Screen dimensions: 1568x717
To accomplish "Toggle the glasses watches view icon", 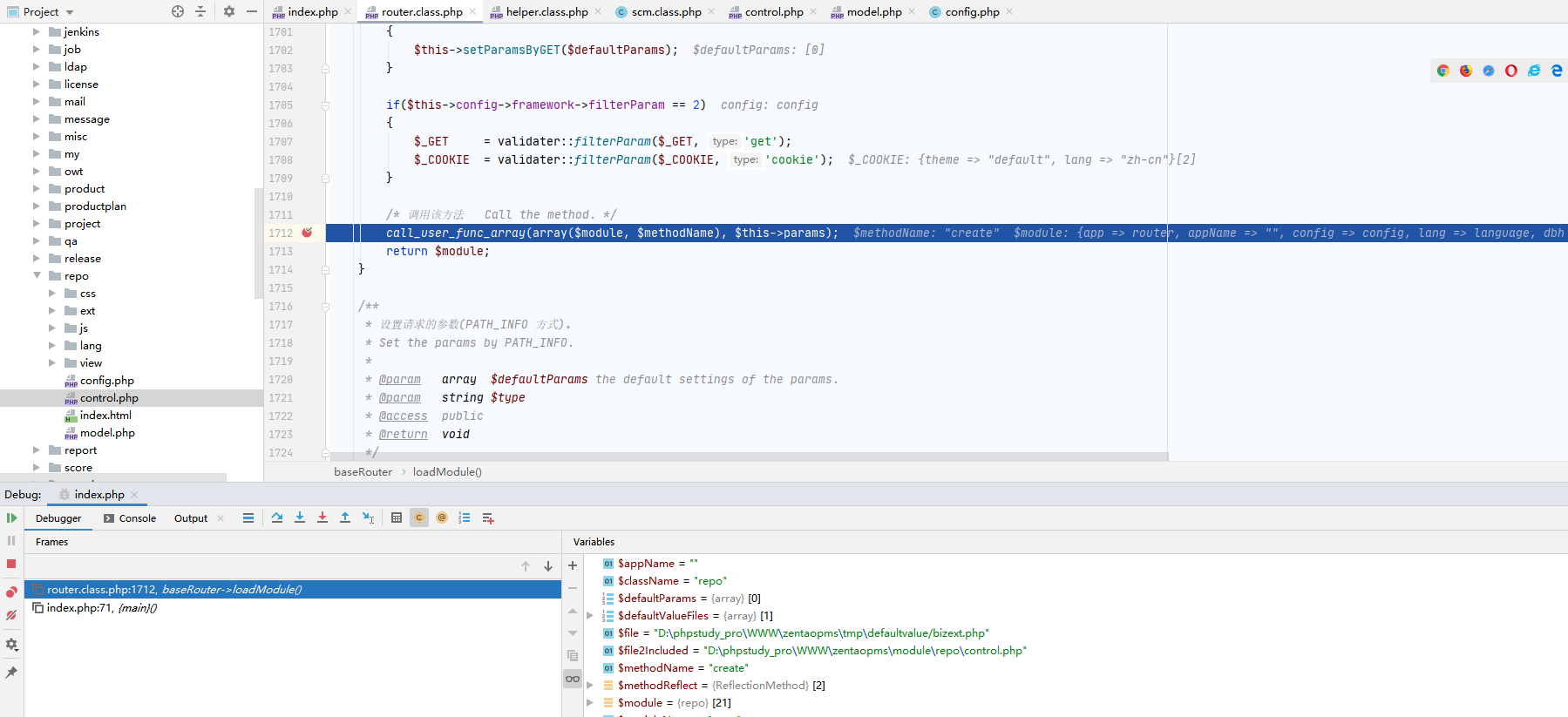I will point(573,679).
